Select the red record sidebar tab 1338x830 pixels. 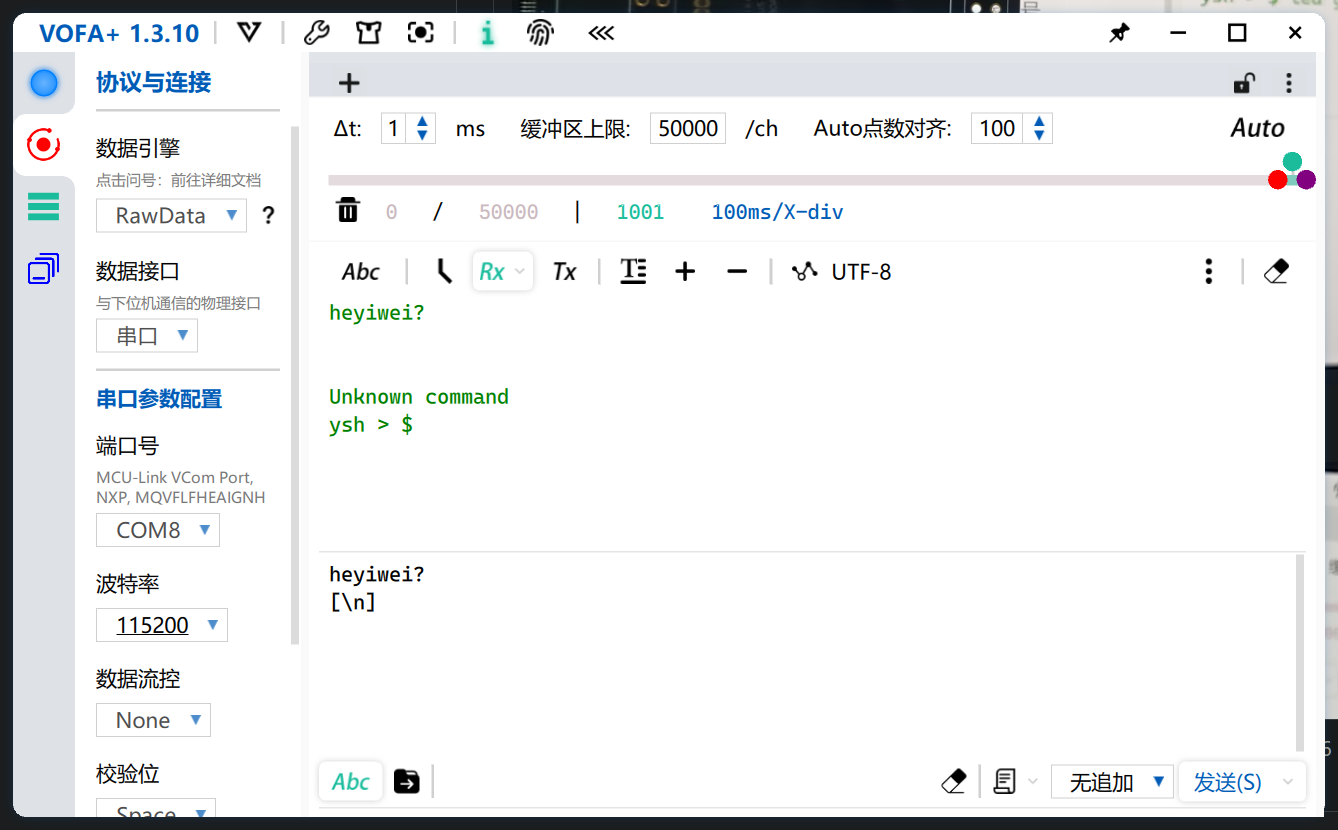point(43,145)
